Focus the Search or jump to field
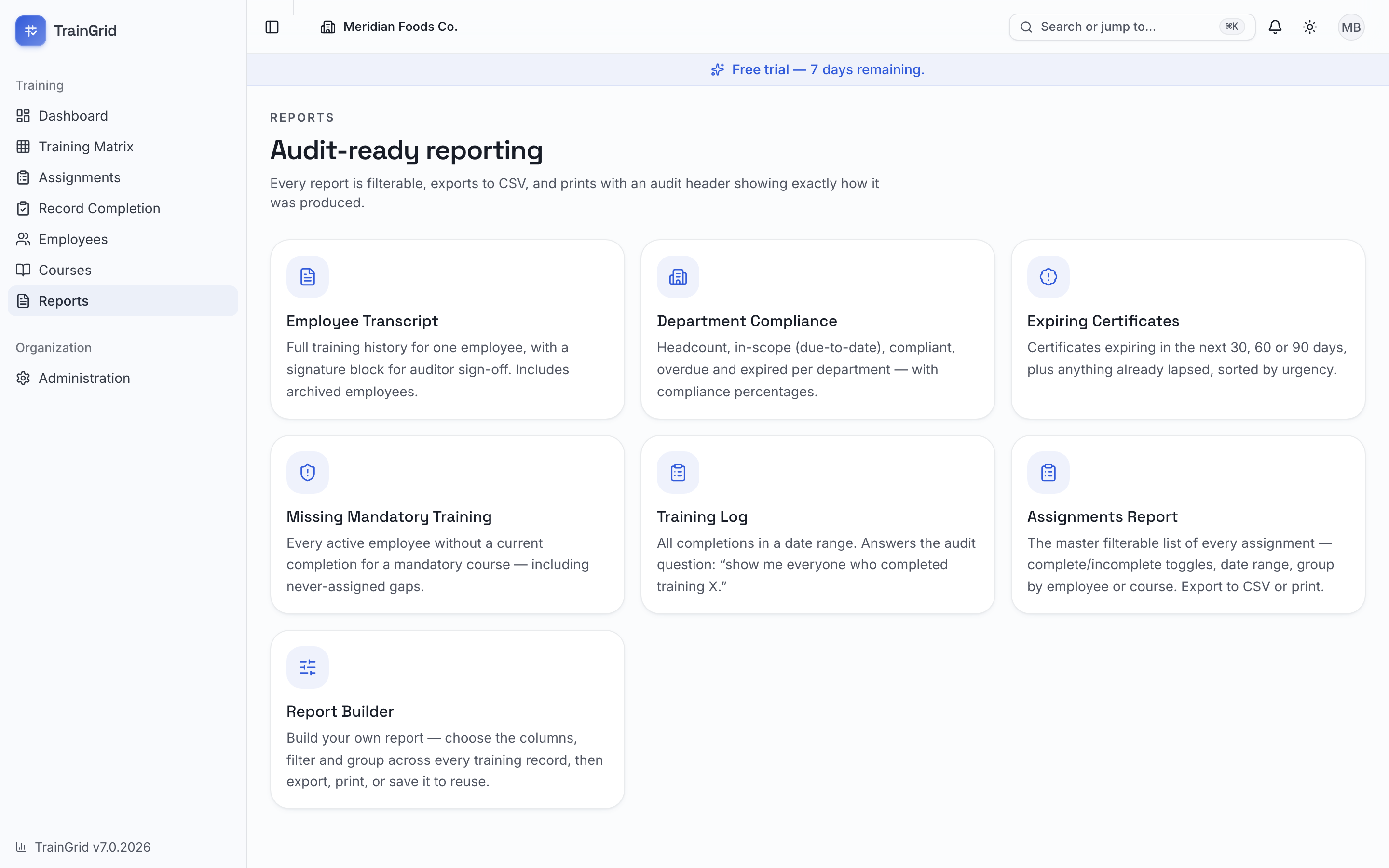Viewport: 1389px width, 868px height. [1132, 27]
